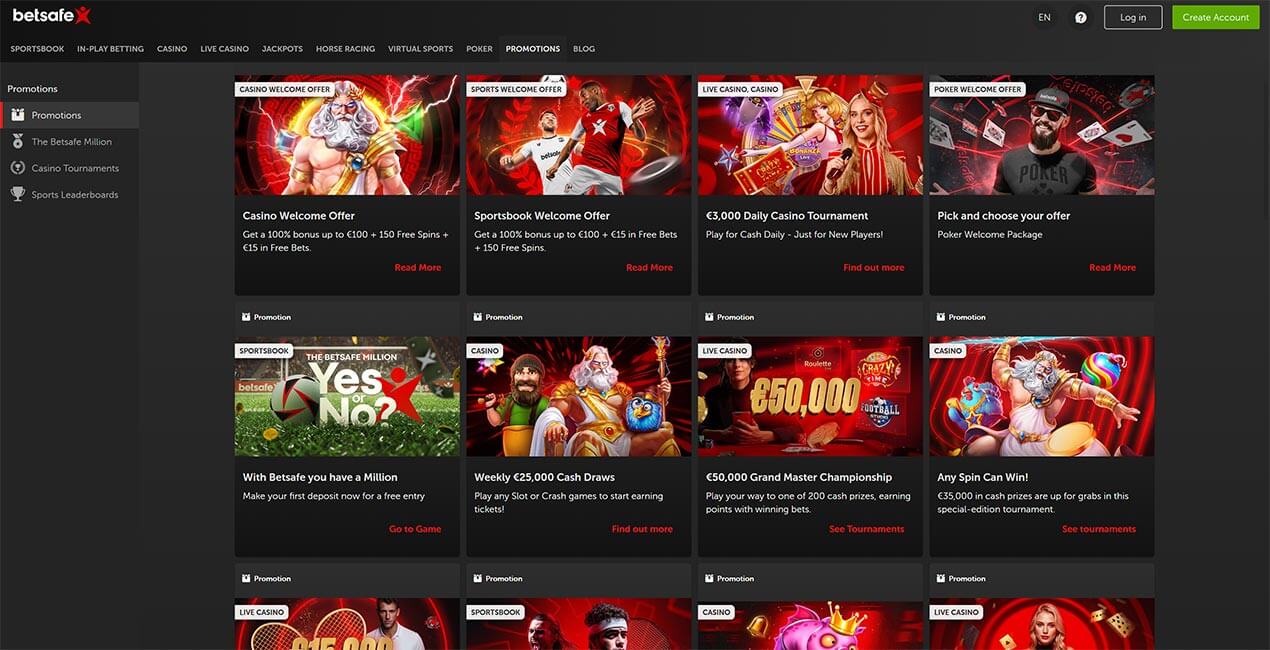Viewport: 1270px width, 650px height.
Task: Find out more about Weekly Cash Draws
Action: tap(642, 529)
